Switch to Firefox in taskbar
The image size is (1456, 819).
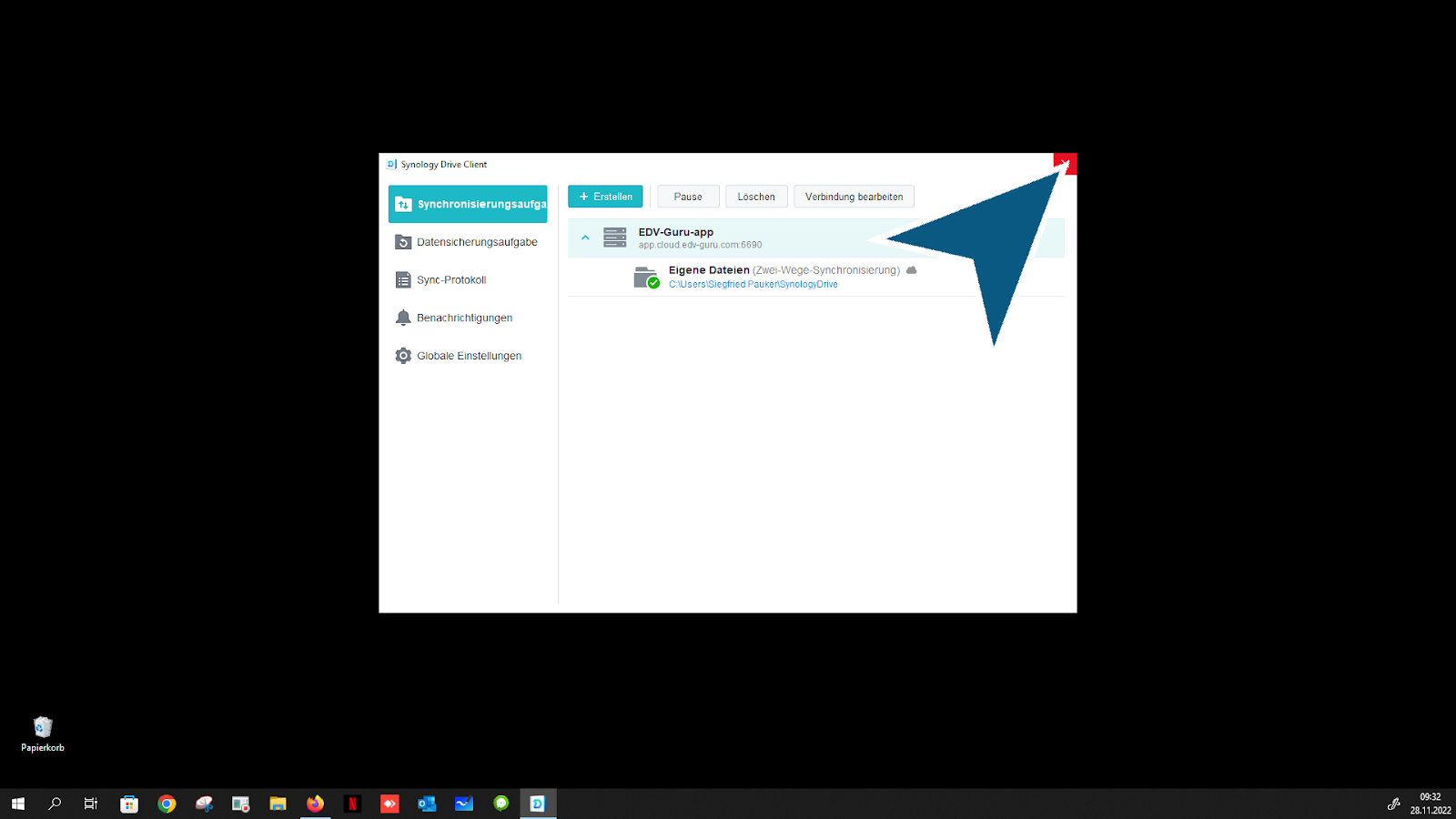[315, 804]
